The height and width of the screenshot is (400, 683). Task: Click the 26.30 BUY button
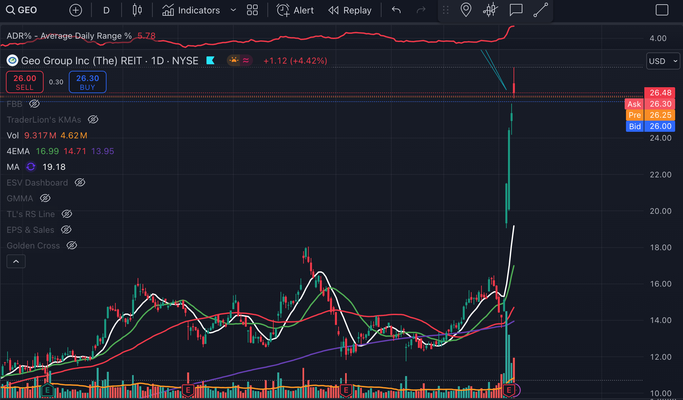point(88,82)
